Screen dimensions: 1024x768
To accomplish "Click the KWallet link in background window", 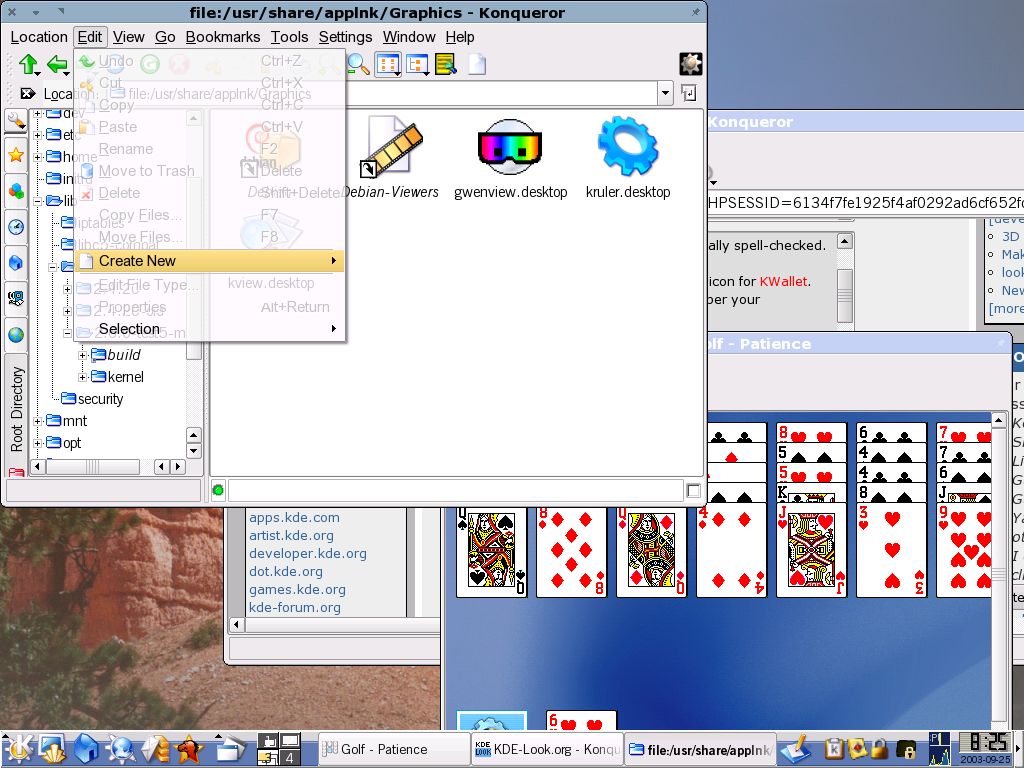I will point(783,281).
